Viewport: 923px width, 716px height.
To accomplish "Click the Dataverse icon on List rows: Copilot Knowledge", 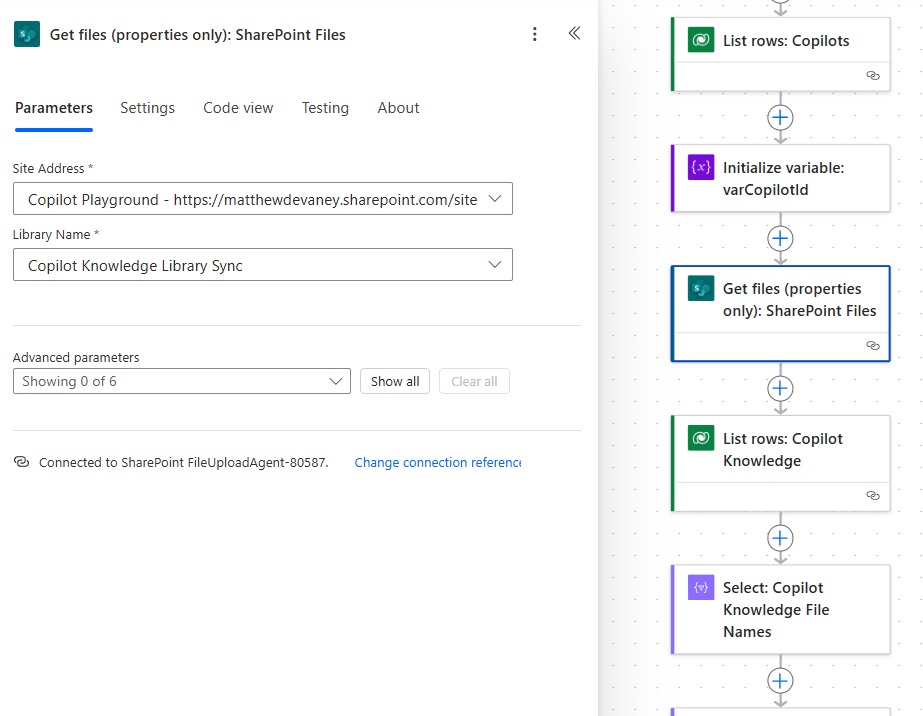I will [x=700, y=438].
